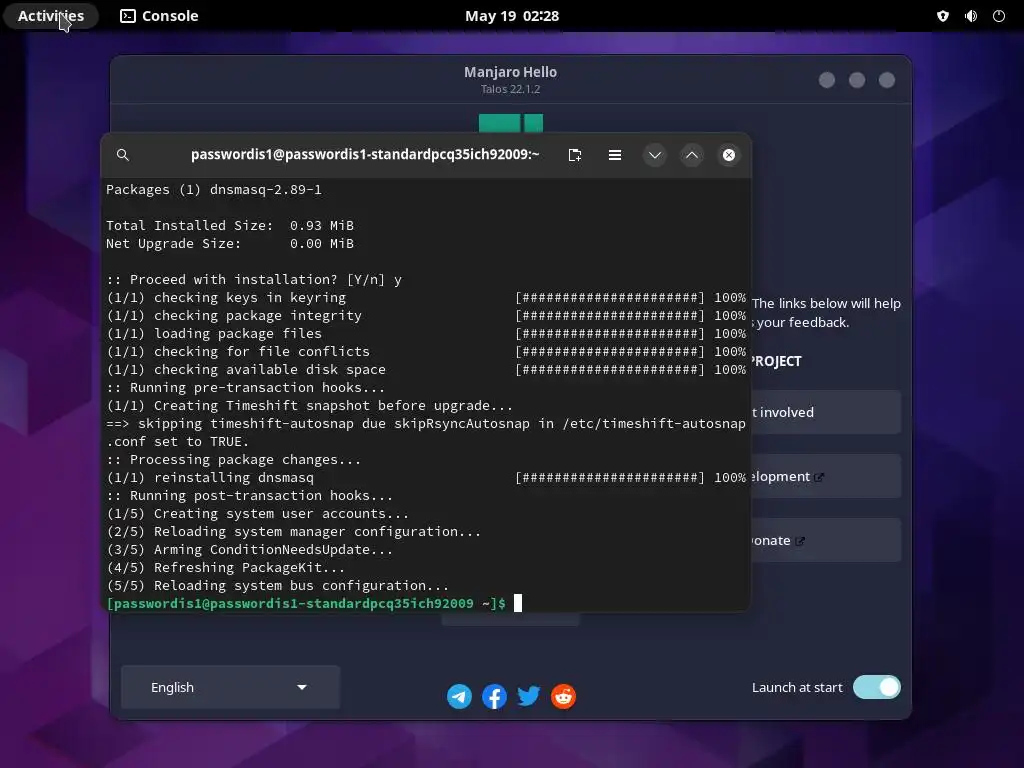Click the 'checking keys in keyring' progress line
This screenshot has height=768, width=1024.
pos(426,297)
